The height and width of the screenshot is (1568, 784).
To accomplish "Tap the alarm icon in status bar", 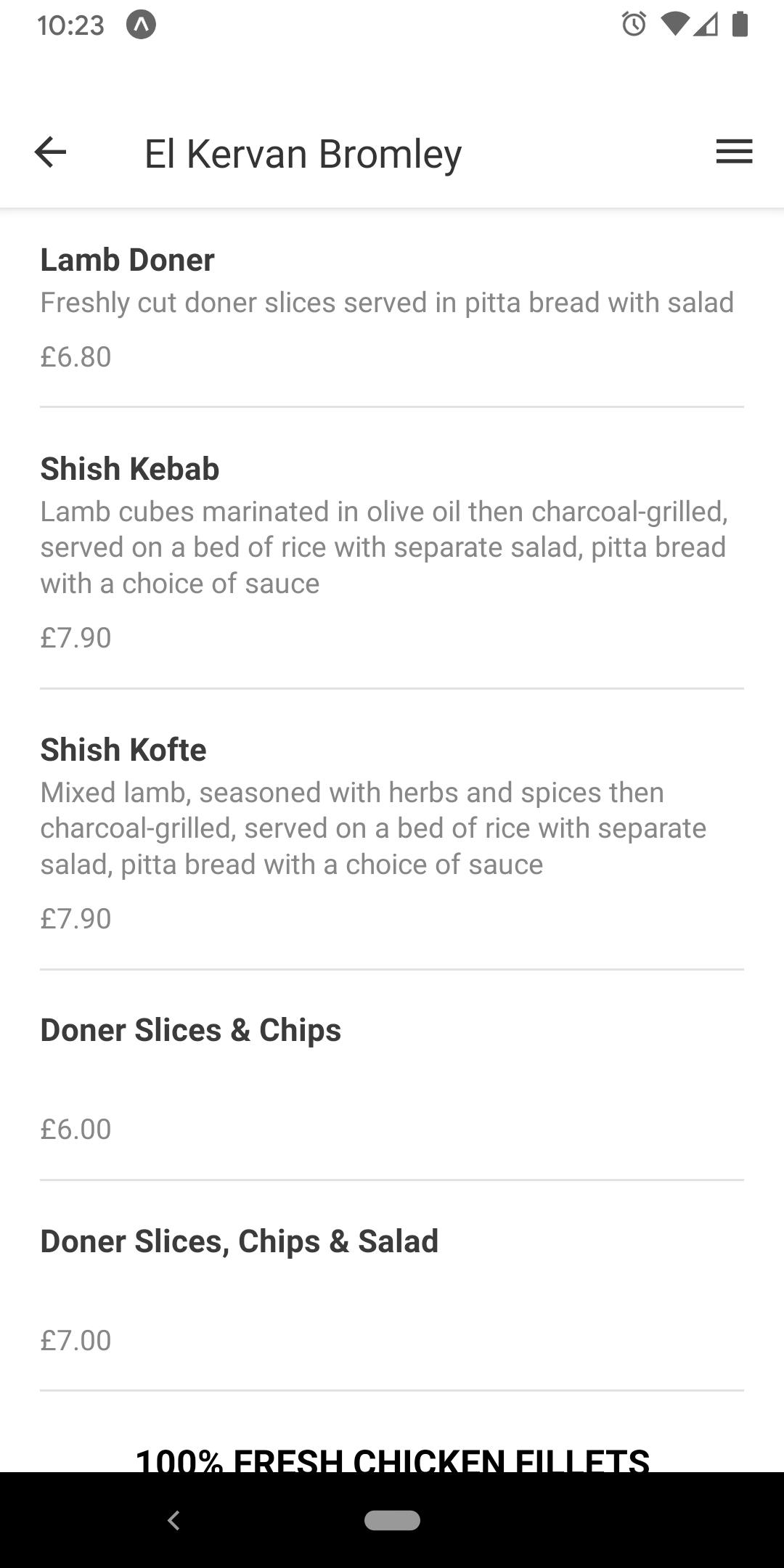I will click(x=634, y=25).
